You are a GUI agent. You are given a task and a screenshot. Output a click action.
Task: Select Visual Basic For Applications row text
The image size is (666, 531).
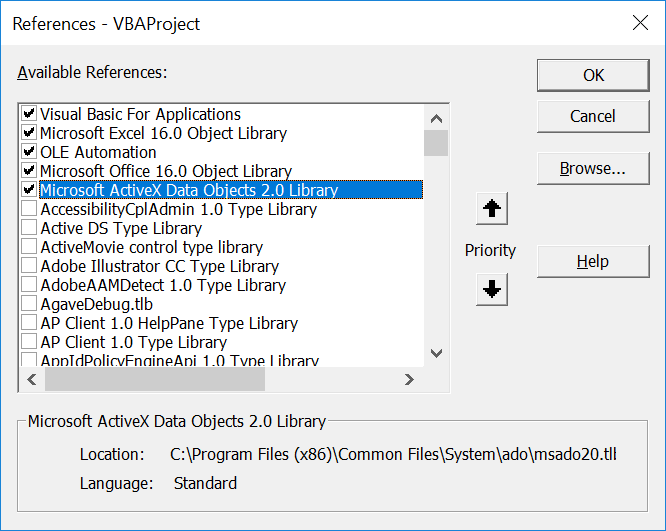tap(140, 114)
